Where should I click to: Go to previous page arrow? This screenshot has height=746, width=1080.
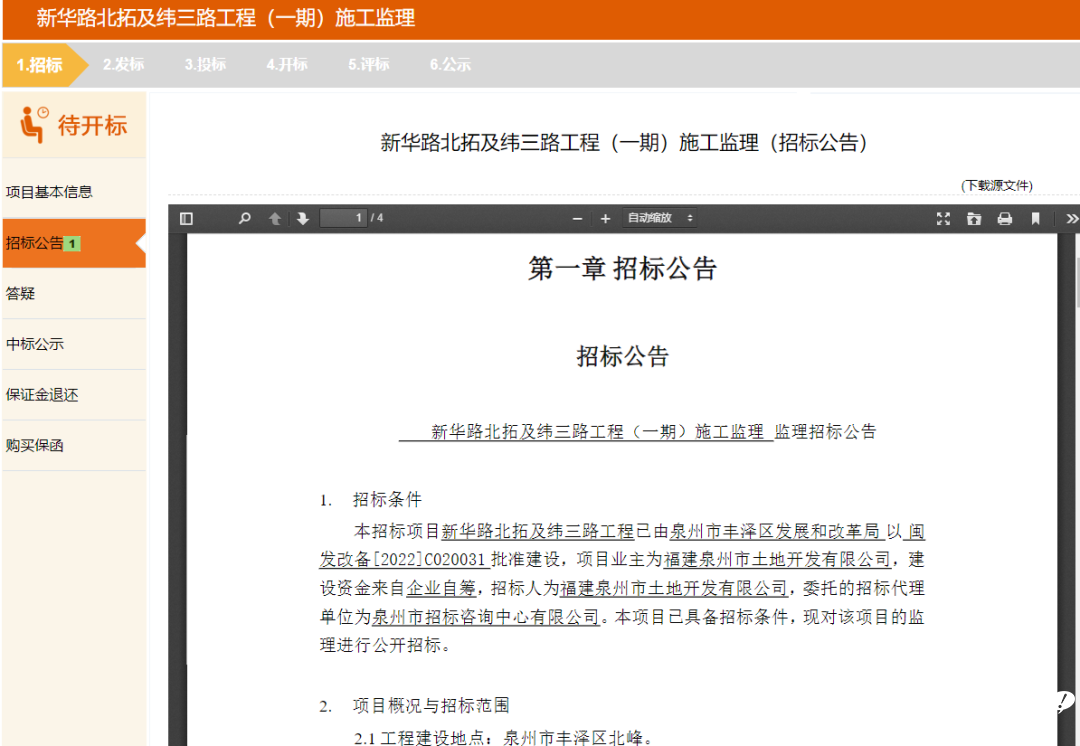tap(275, 218)
